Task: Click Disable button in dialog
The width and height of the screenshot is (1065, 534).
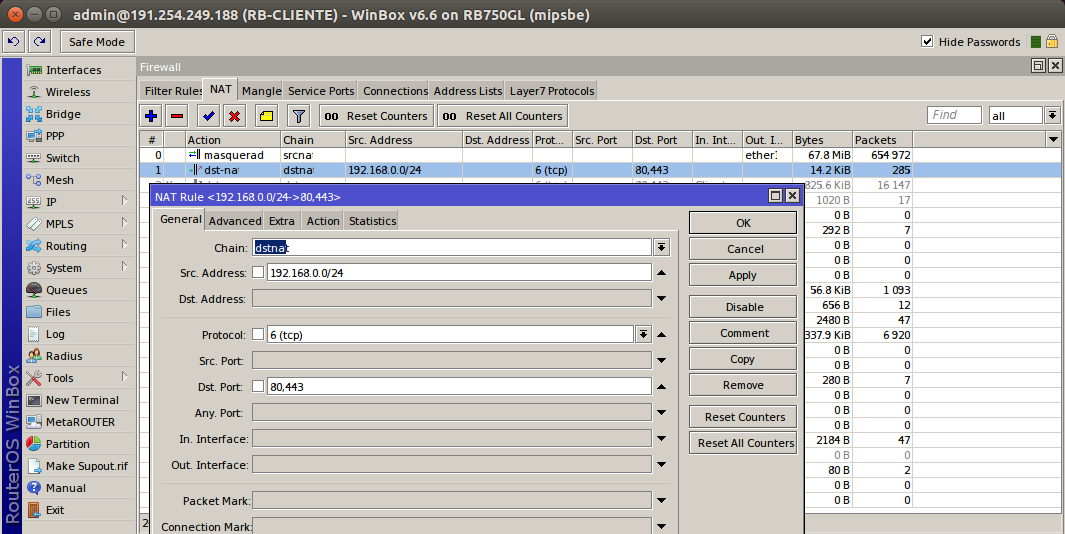Action: pyautogui.click(x=743, y=307)
